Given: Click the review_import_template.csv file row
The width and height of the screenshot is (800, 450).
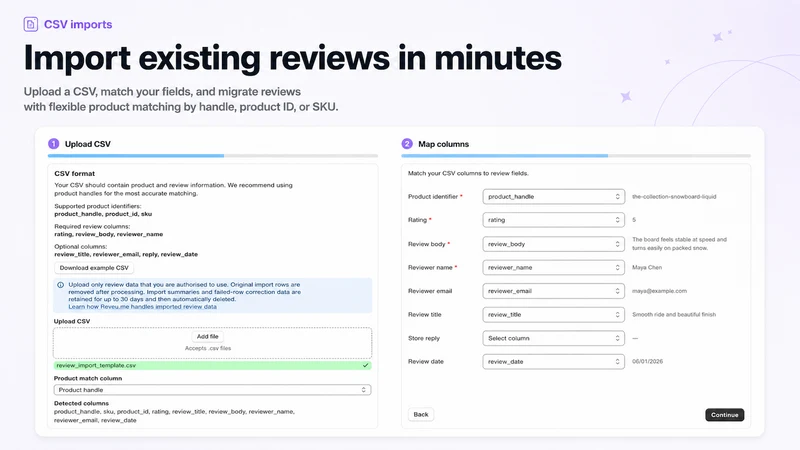Looking at the screenshot, I should (x=212, y=365).
